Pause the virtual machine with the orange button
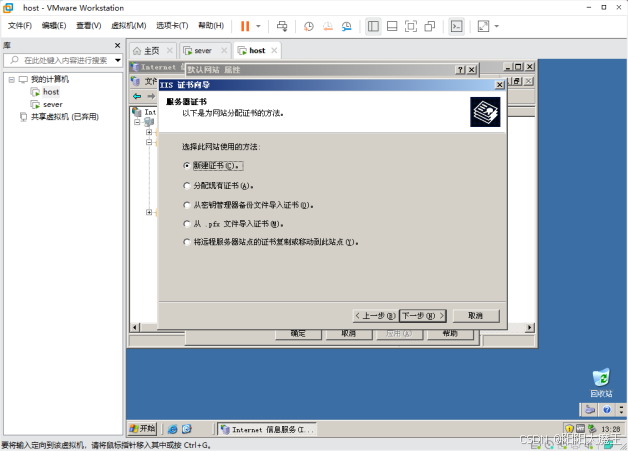The image size is (628, 451). [245, 26]
